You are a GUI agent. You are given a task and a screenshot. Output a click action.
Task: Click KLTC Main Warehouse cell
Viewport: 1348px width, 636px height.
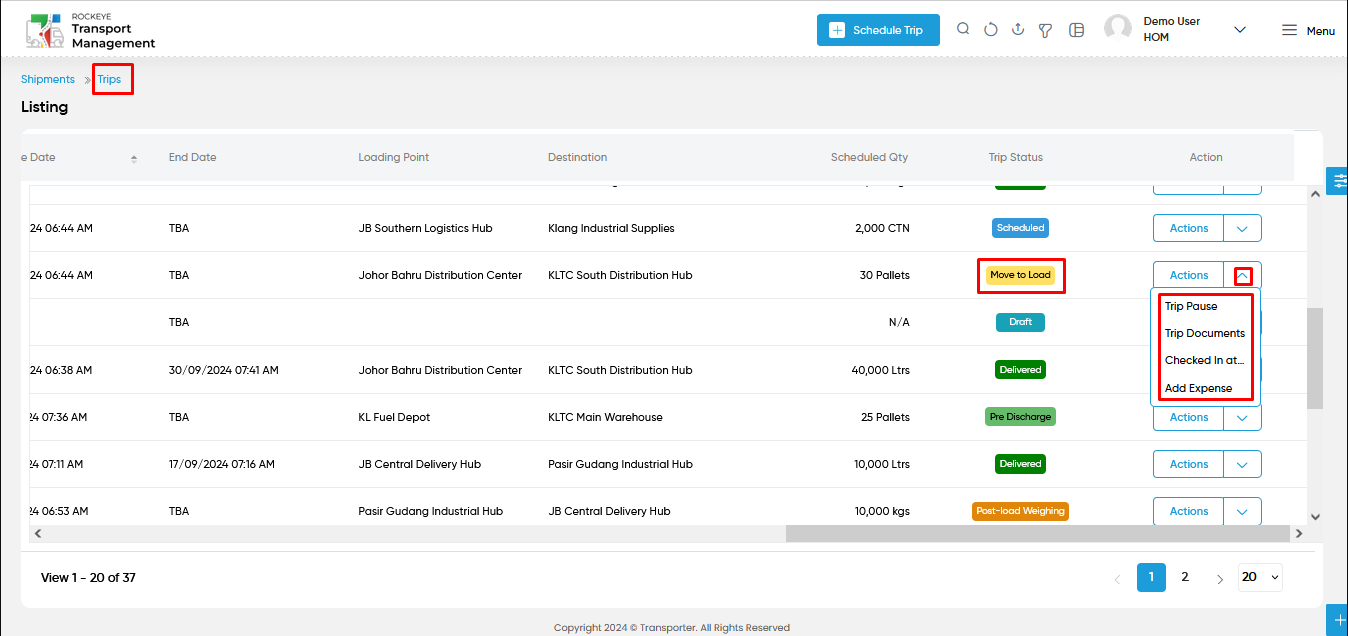[605, 417]
